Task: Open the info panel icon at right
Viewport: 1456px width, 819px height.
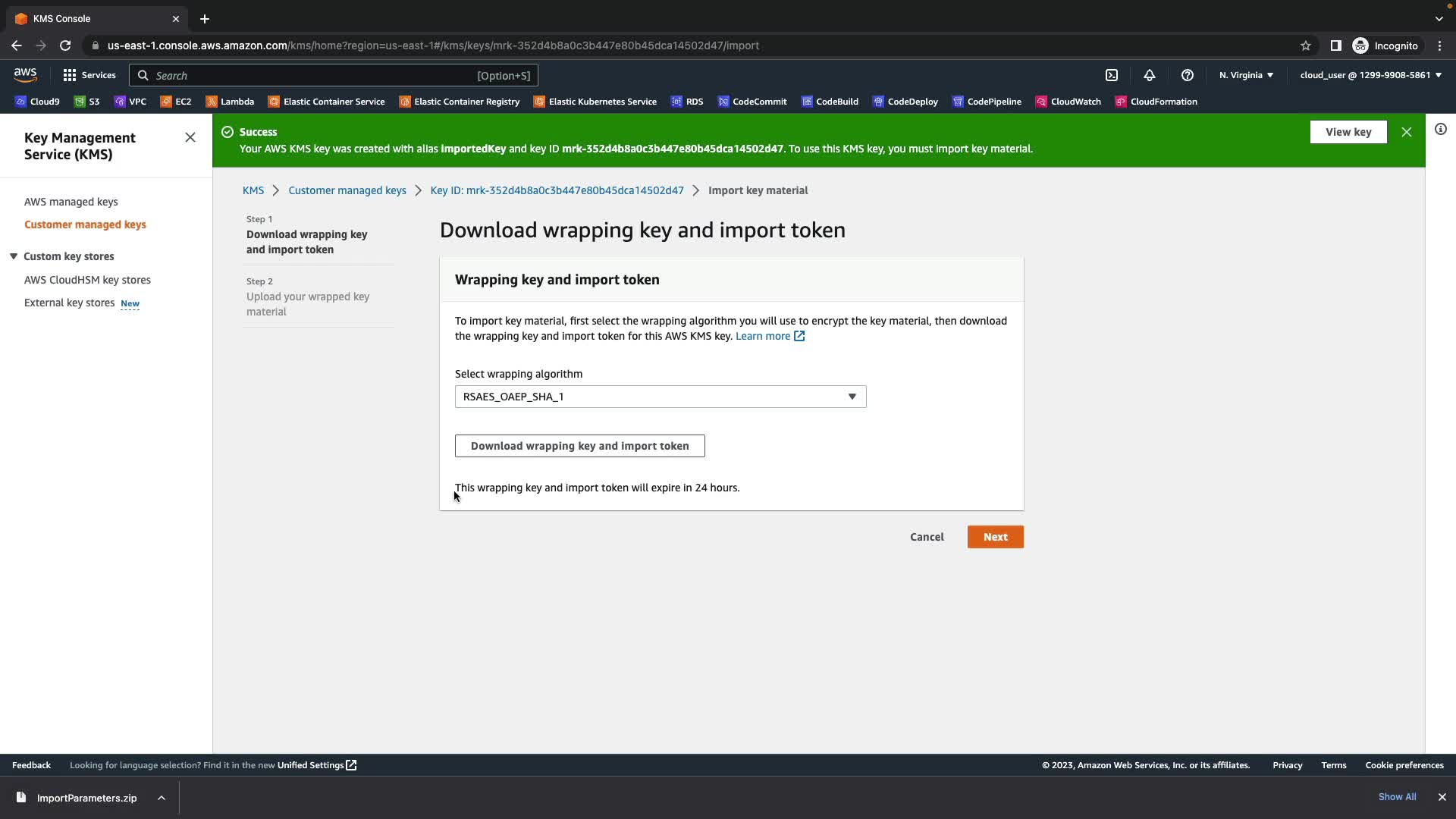Action: coord(1441,130)
